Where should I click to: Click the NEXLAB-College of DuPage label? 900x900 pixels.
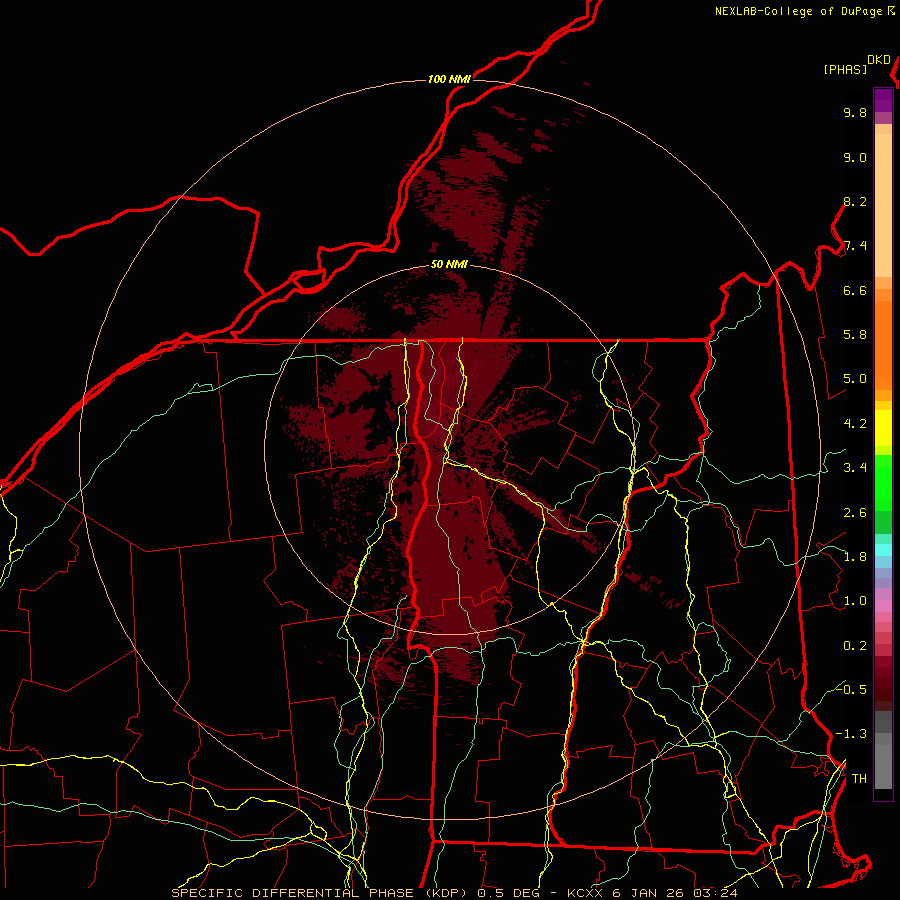801,11
